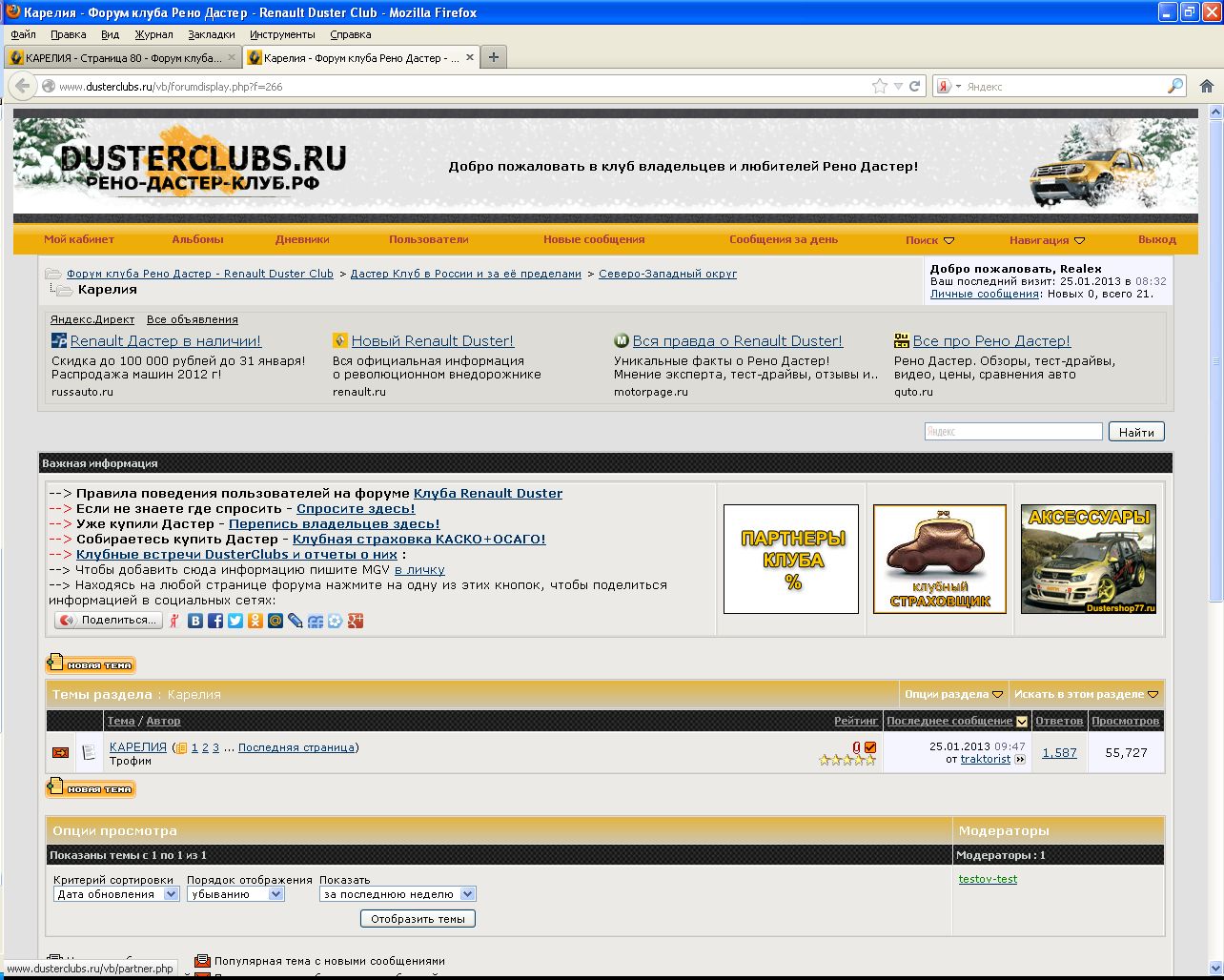
Task: Share the page via the Facebook icon
Action: pyautogui.click(x=215, y=621)
